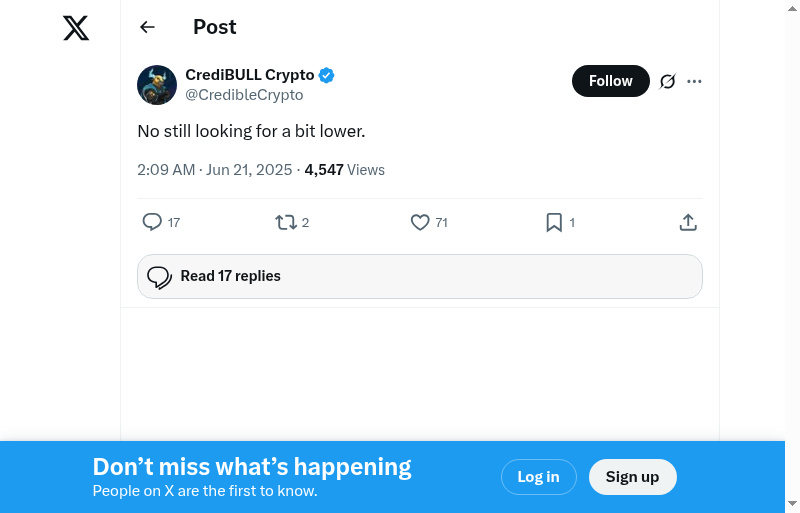Follow CrediBULL Crypto
Image resolution: width=800 pixels, height=513 pixels.
(610, 81)
